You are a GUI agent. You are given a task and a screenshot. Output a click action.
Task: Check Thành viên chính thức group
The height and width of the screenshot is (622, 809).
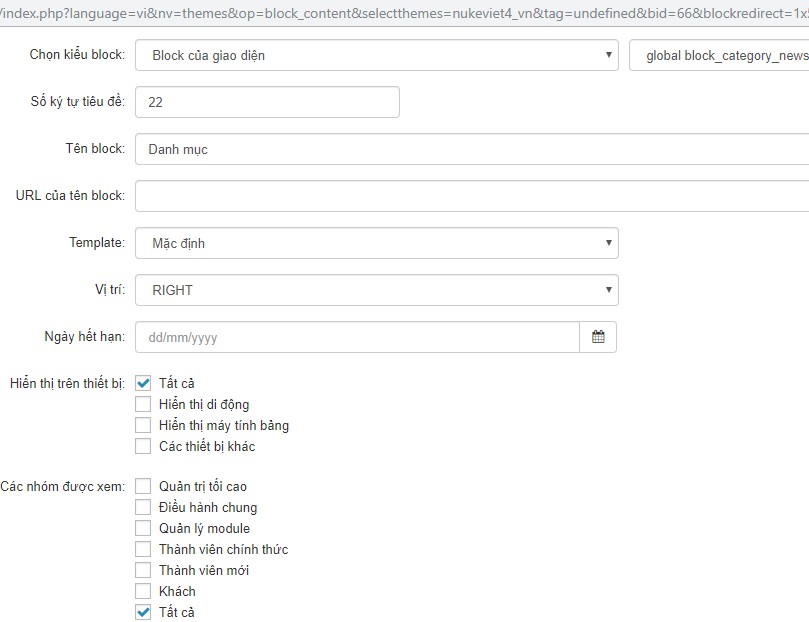(x=143, y=549)
